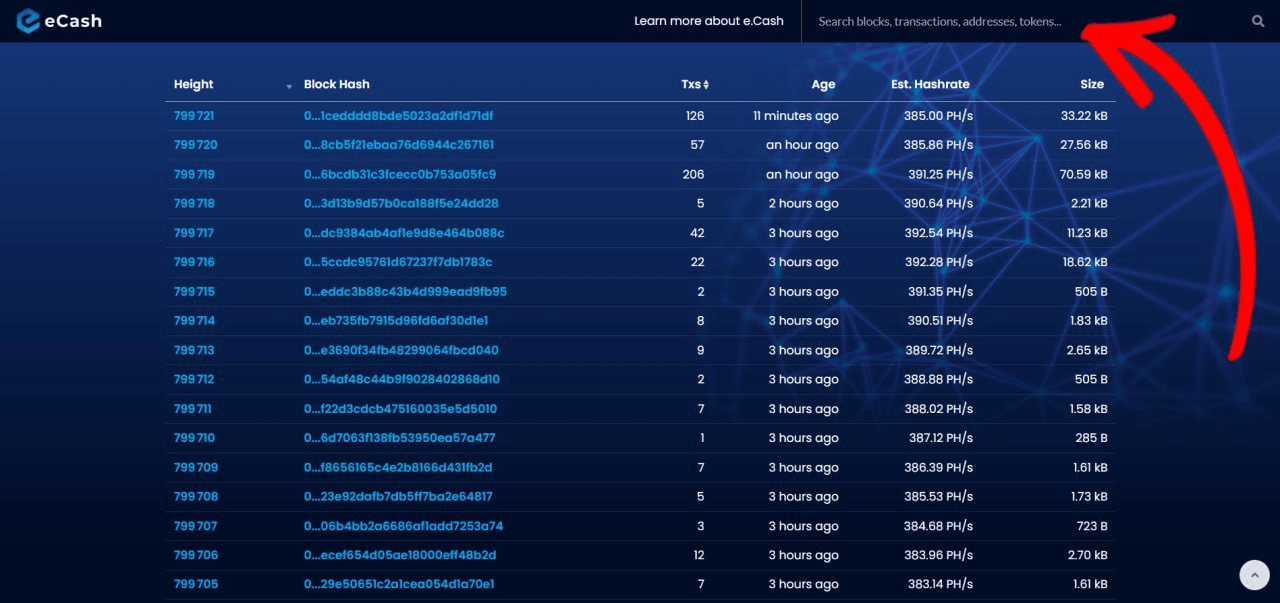
Task: Open Learn more about e.Cash link
Action: click(708, 21)
